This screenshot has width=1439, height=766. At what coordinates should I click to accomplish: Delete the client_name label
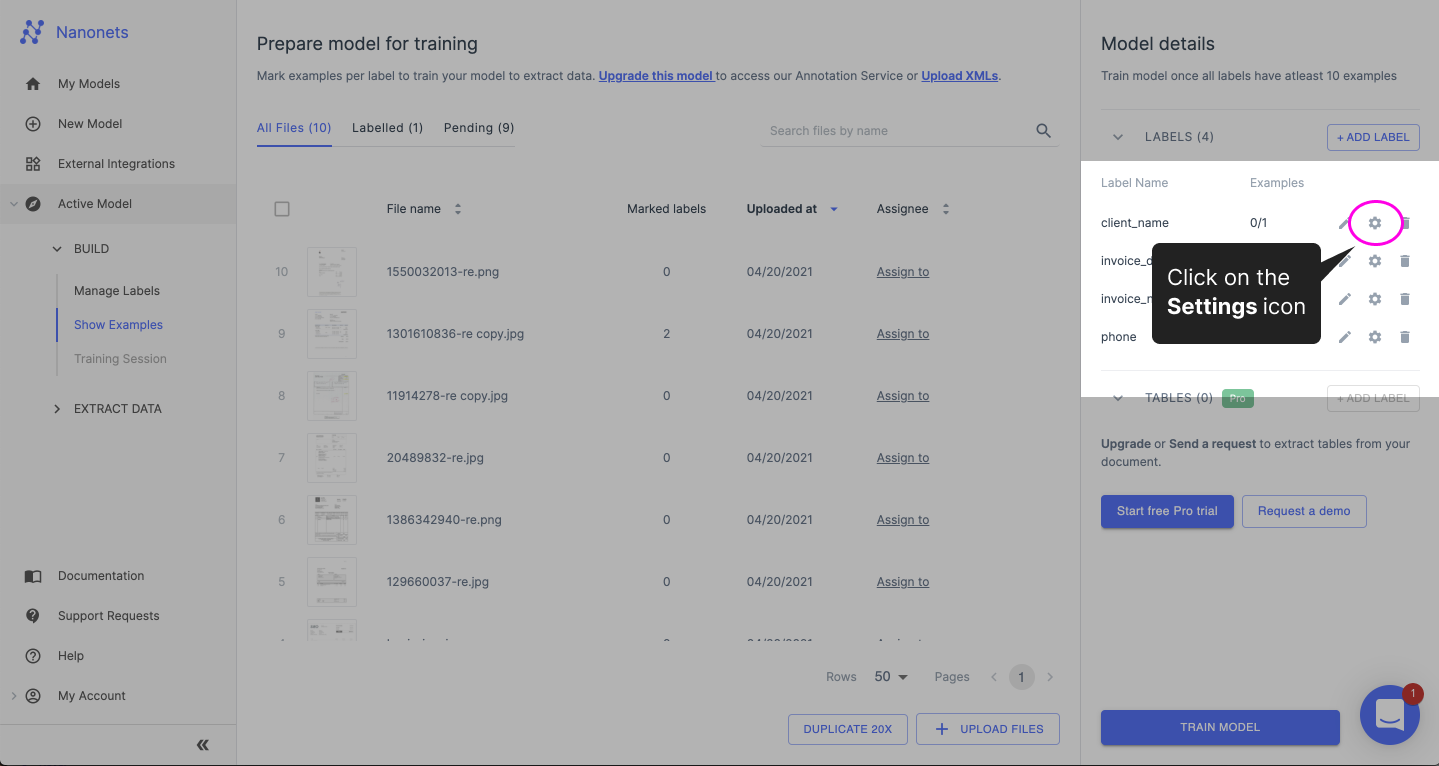(x=1405, y=223)
